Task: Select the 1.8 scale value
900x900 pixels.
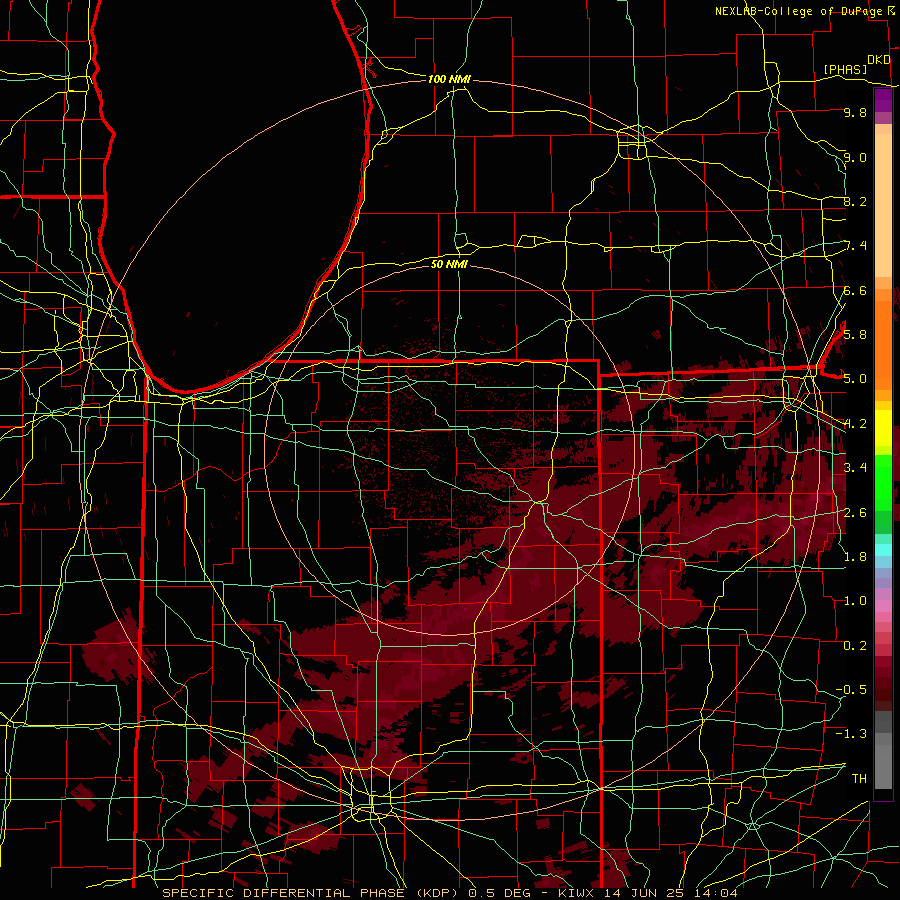Action: coord(855,556)
